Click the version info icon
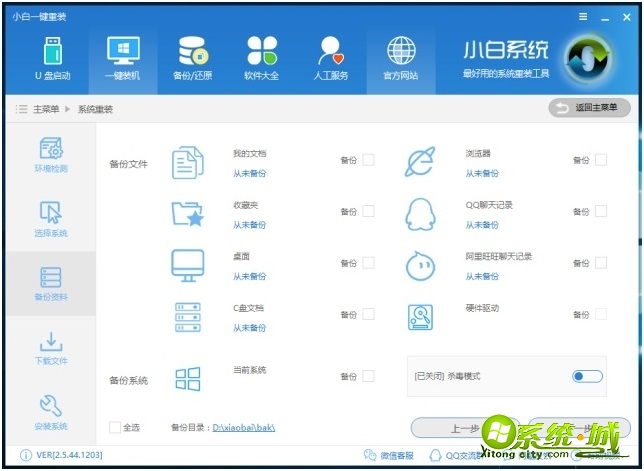 click(x=25, y=455)
